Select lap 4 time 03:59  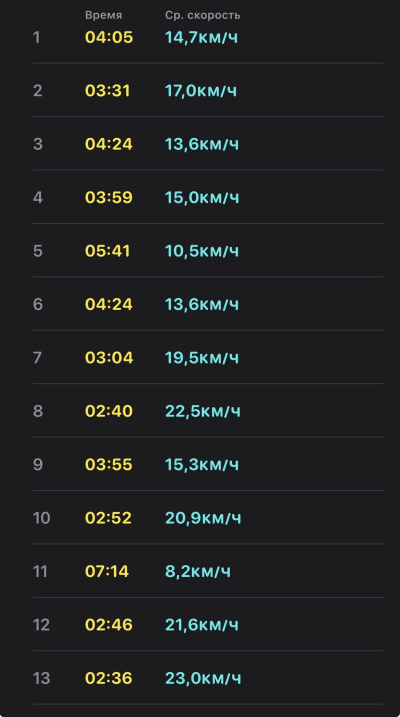pos(109,198)
